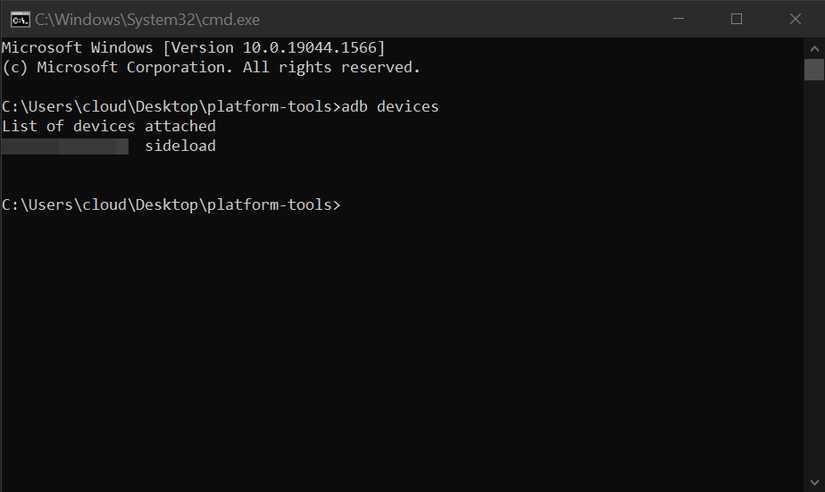The image size is (825, 492).
Task: Click the blurred device serial number
Action: [x=65, y=146]
